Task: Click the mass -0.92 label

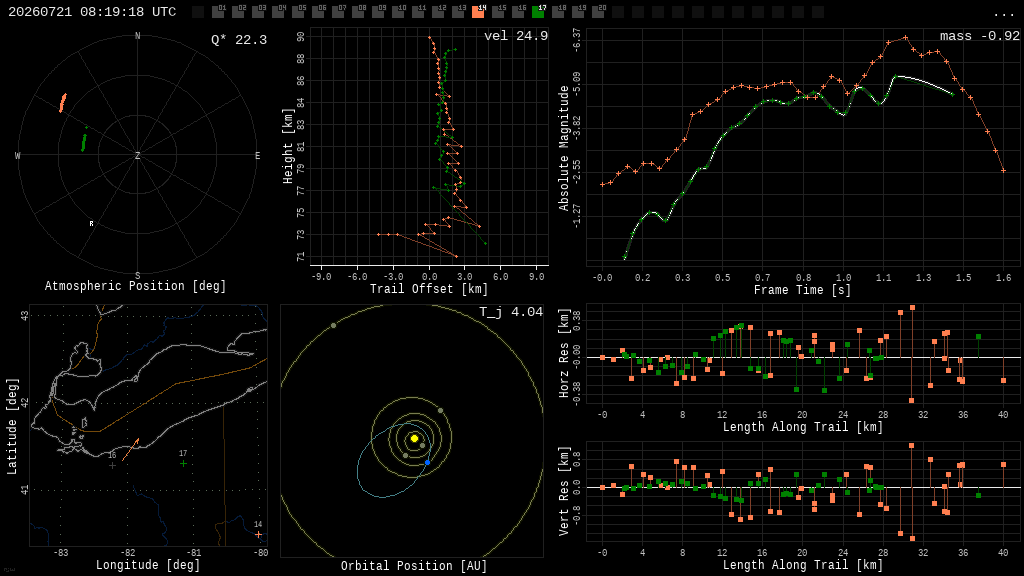Action: pos(980,36)
